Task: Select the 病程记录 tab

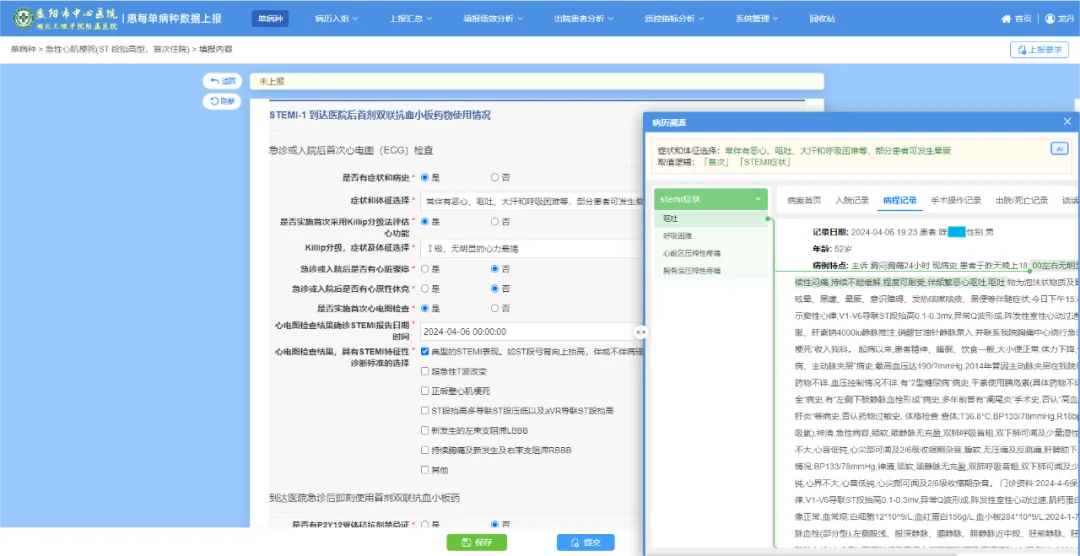Action: 900,200
